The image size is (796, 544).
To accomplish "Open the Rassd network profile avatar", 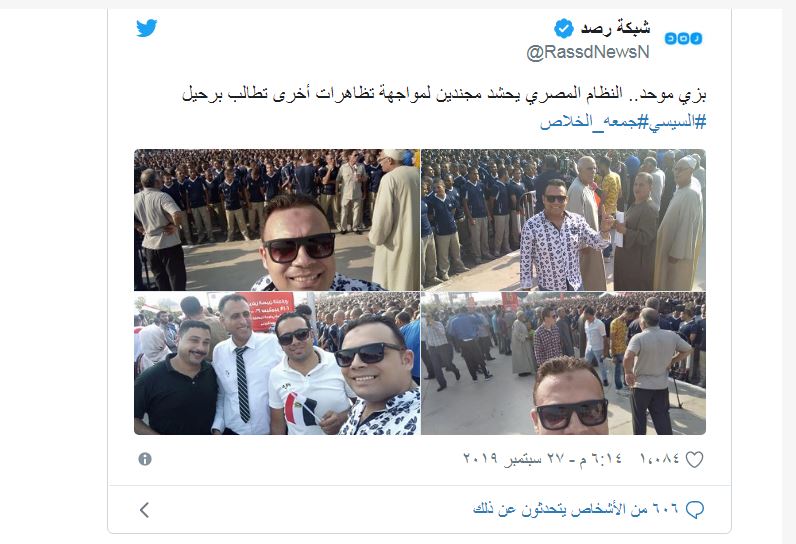I will tap(683, 39).
